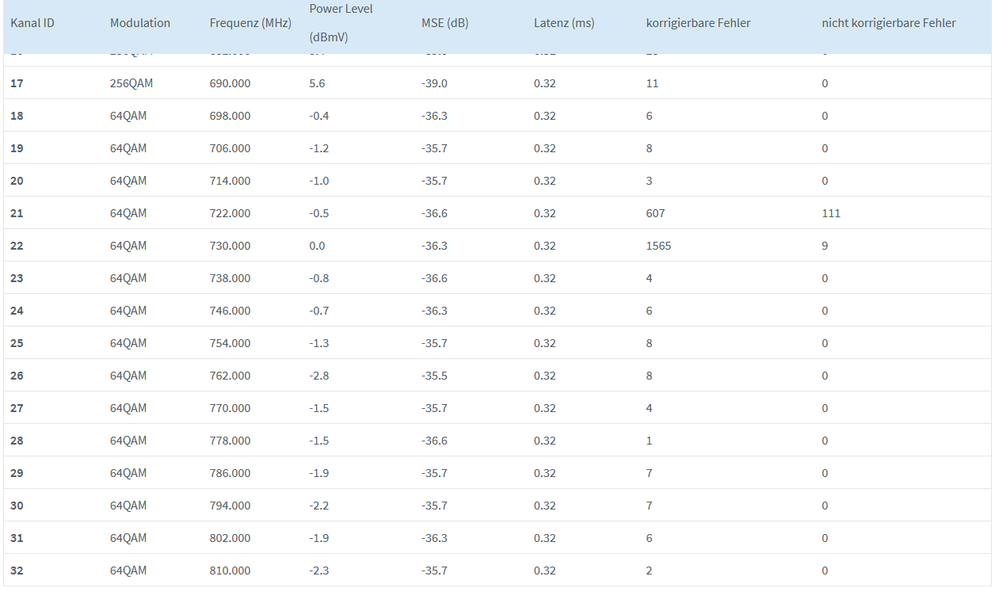The width and height of the screenshot is (999, 615).
Task: Select the channel 28 row ID
Action: pyautogui.click(x=17, y=441)
